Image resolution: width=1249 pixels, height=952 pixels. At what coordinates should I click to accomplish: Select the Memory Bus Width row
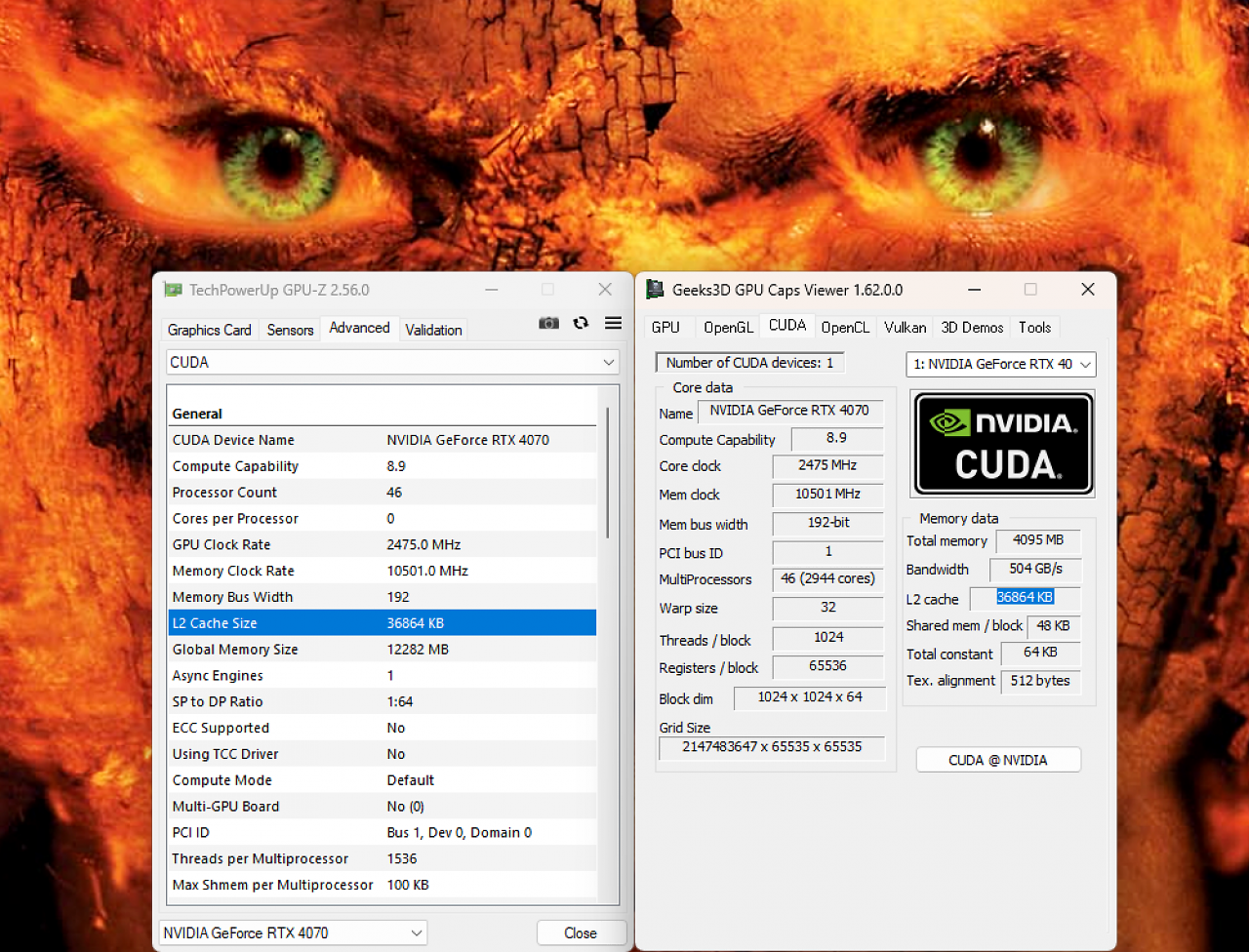(x=383, y=597)
